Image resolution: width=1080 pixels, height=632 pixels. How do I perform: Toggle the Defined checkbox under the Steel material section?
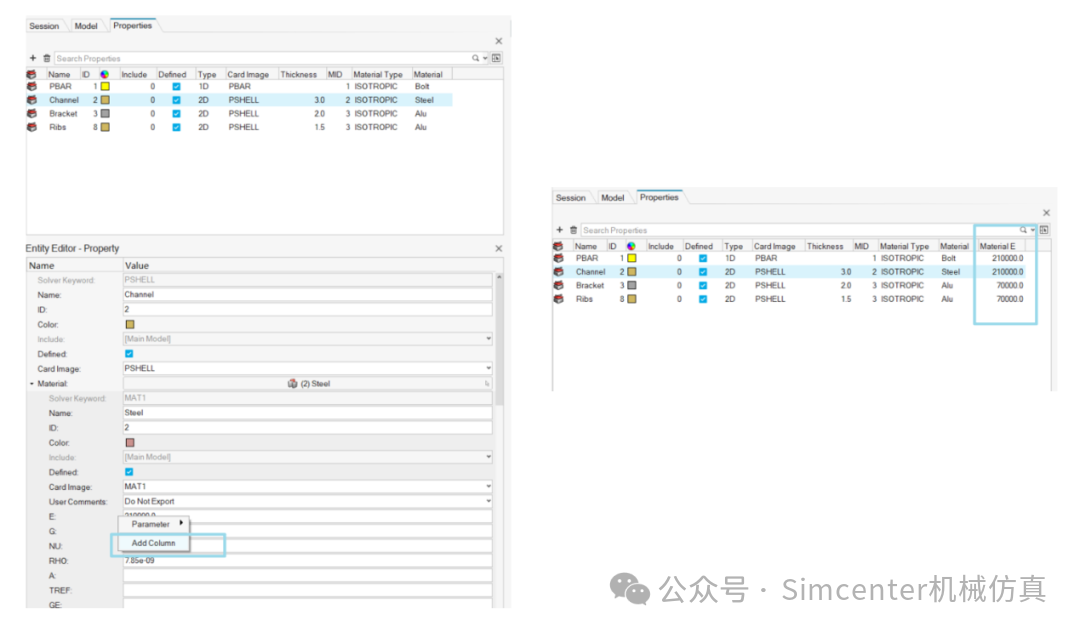pyautogui.click(x=129, y=472)
